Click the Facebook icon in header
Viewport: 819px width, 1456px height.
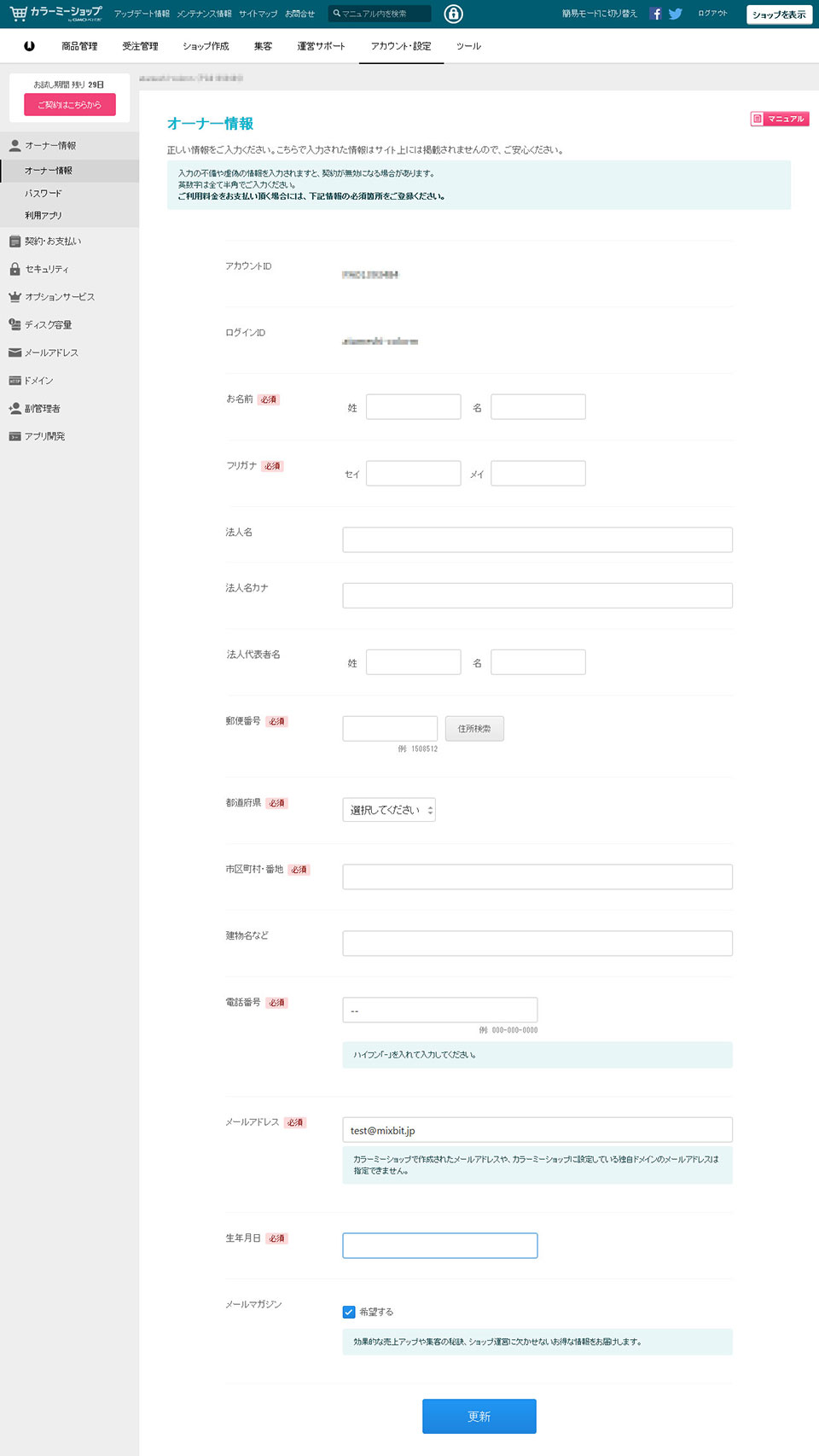(655, 14)
